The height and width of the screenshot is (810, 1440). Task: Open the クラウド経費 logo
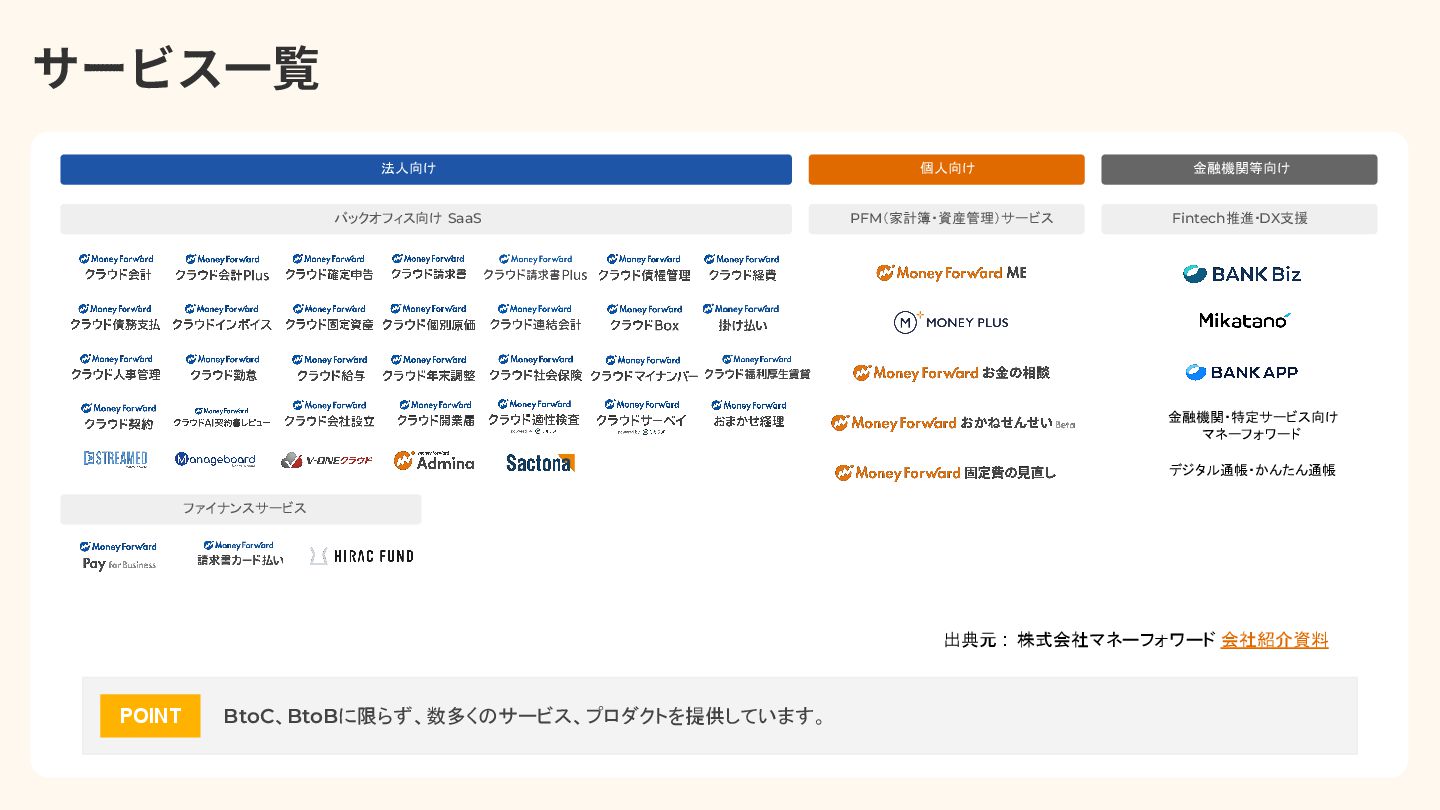tap(742, 267)
